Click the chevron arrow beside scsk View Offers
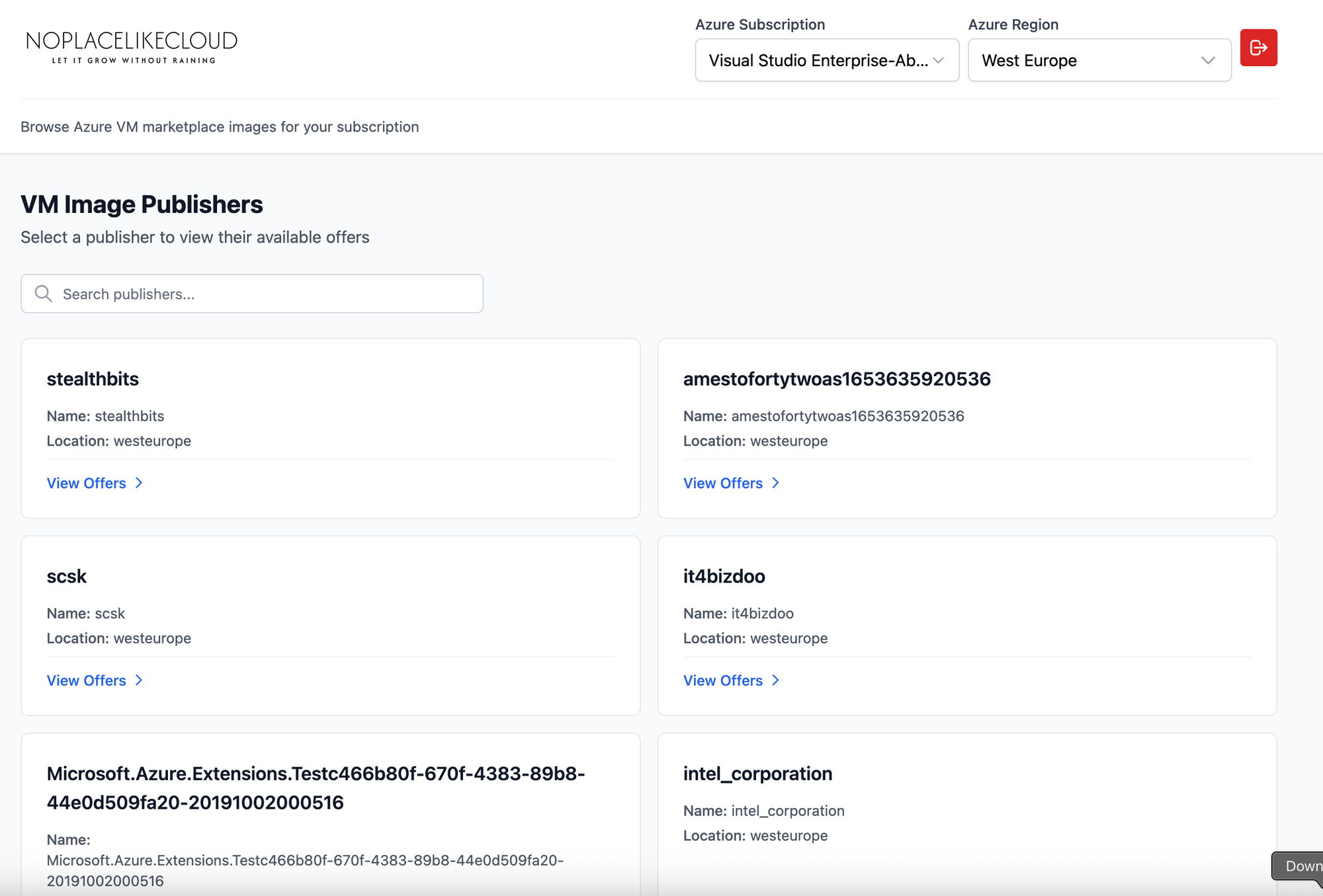 [139, 680]
